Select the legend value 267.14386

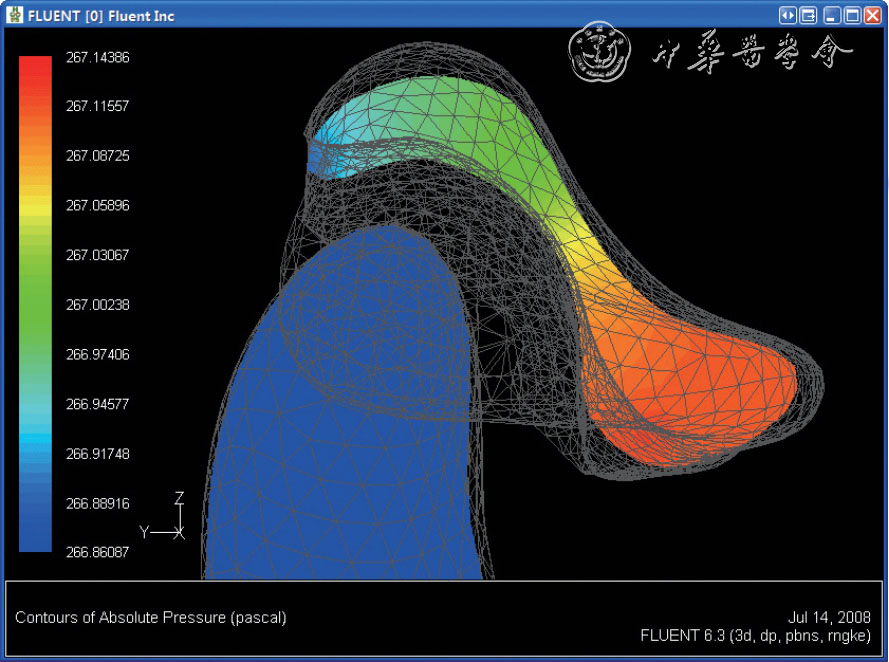97,58
